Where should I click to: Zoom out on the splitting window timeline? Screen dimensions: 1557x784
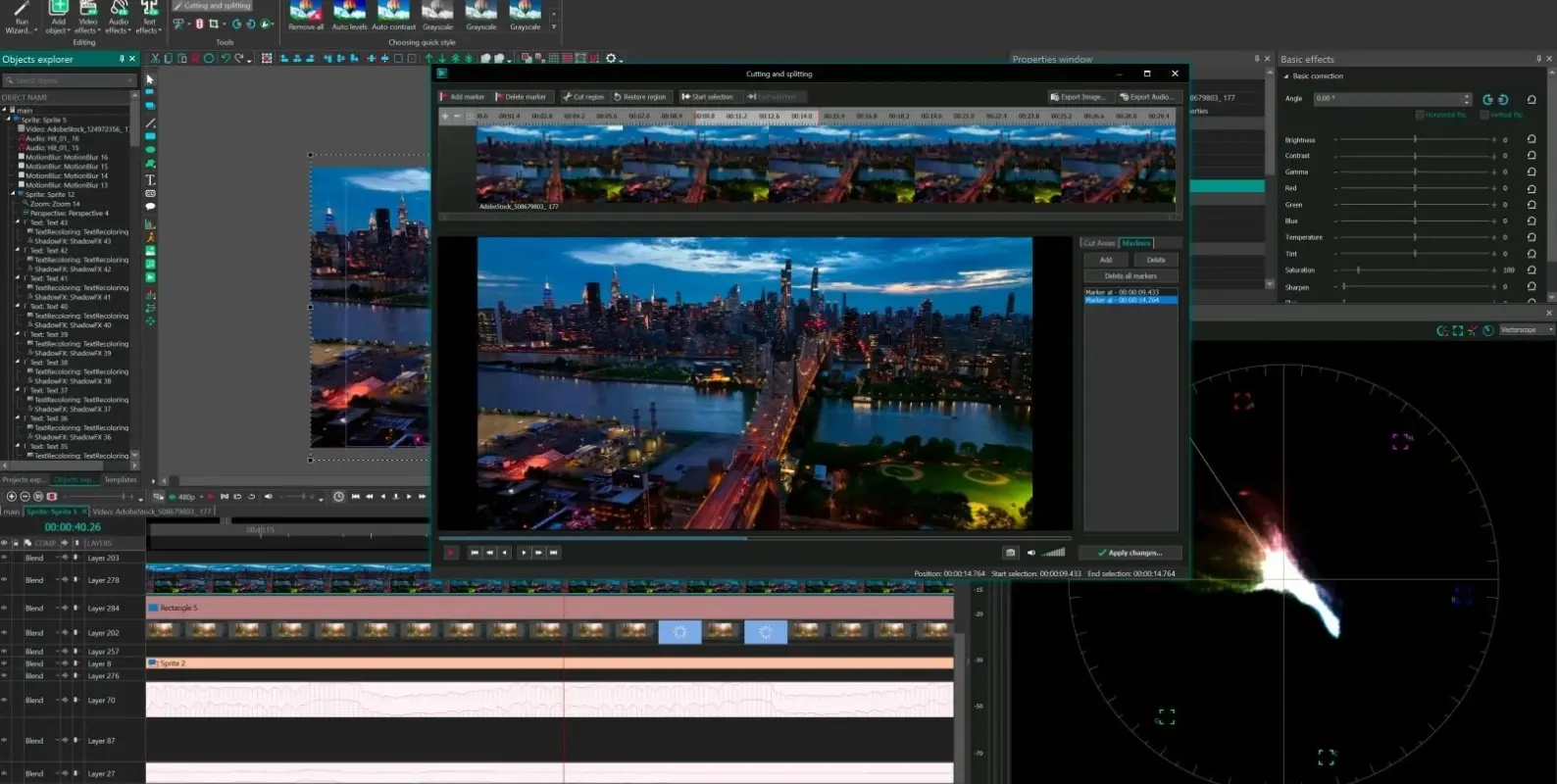tap(457, 116)
